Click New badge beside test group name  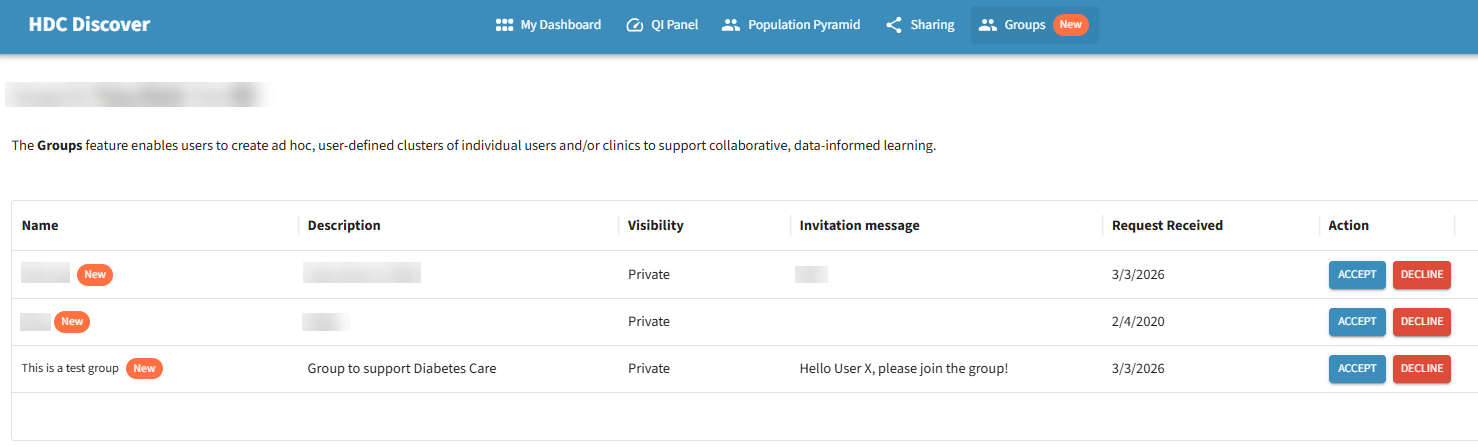(144, 368)
